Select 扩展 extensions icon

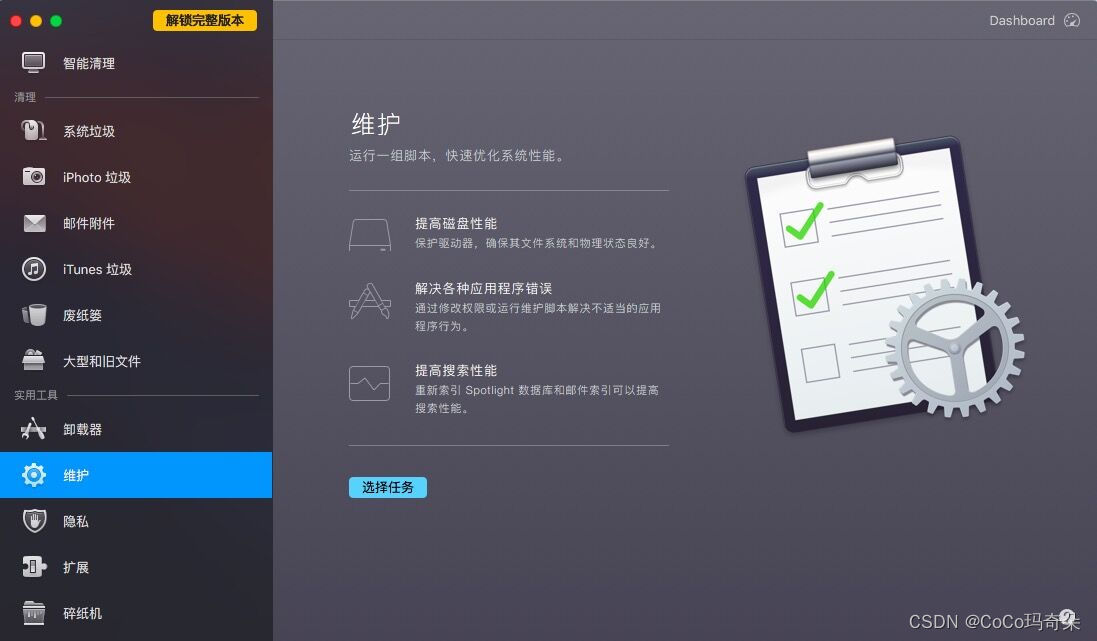[34, 567]
